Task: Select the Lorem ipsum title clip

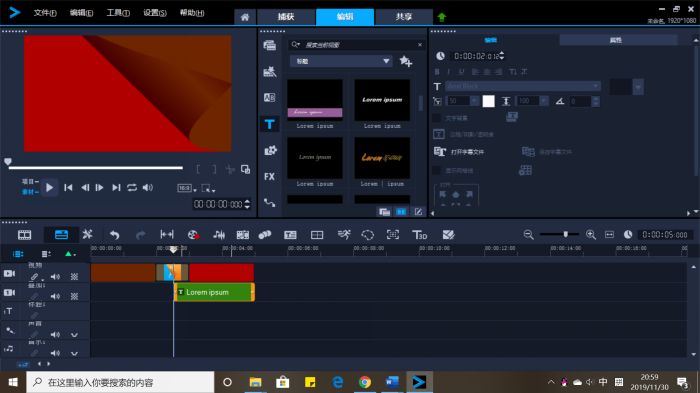Action: coord(214,292)
